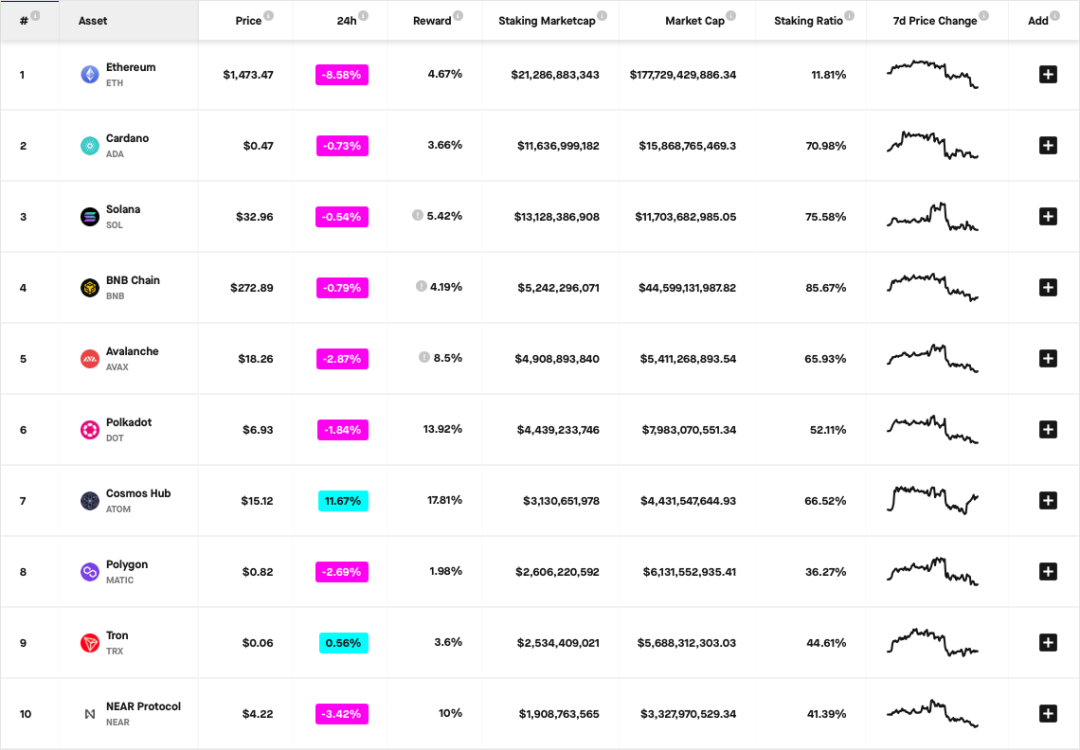Sort table by Staking Ratio column
Viewport: 1080px width, 750px height.
pos(808,21)
